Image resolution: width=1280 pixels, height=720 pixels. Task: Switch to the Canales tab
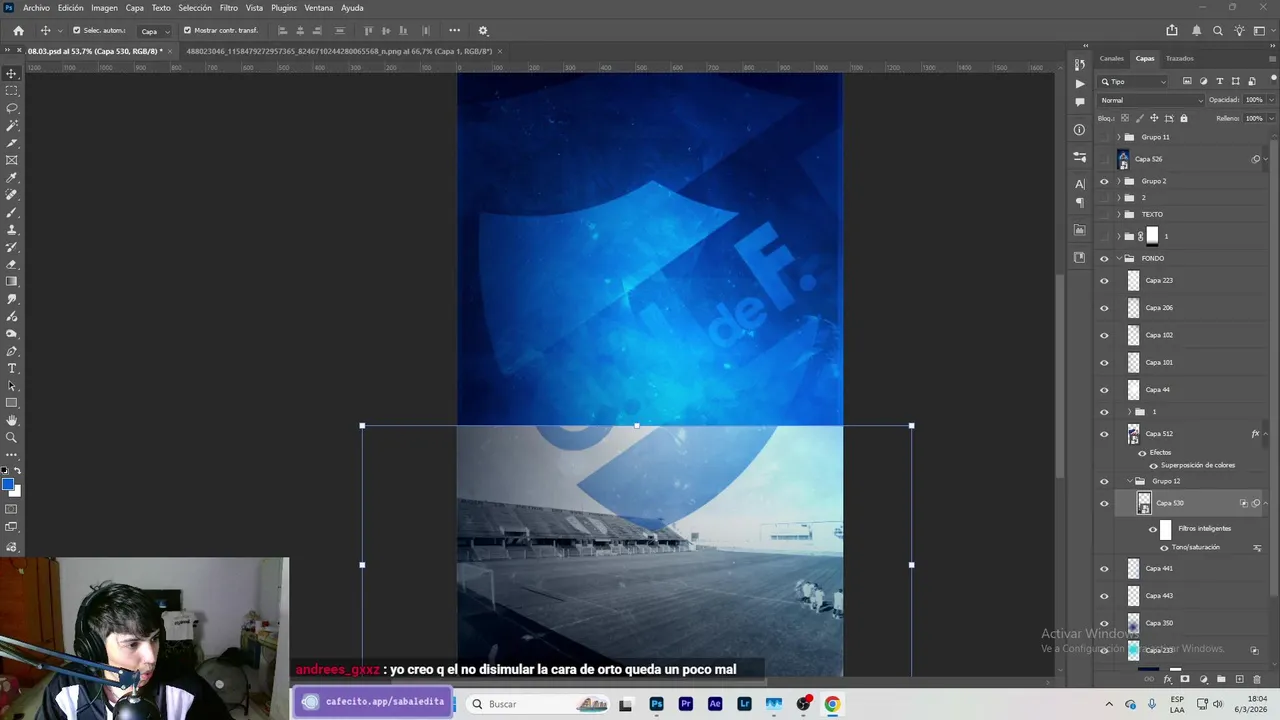click(x=1112, y=58)
